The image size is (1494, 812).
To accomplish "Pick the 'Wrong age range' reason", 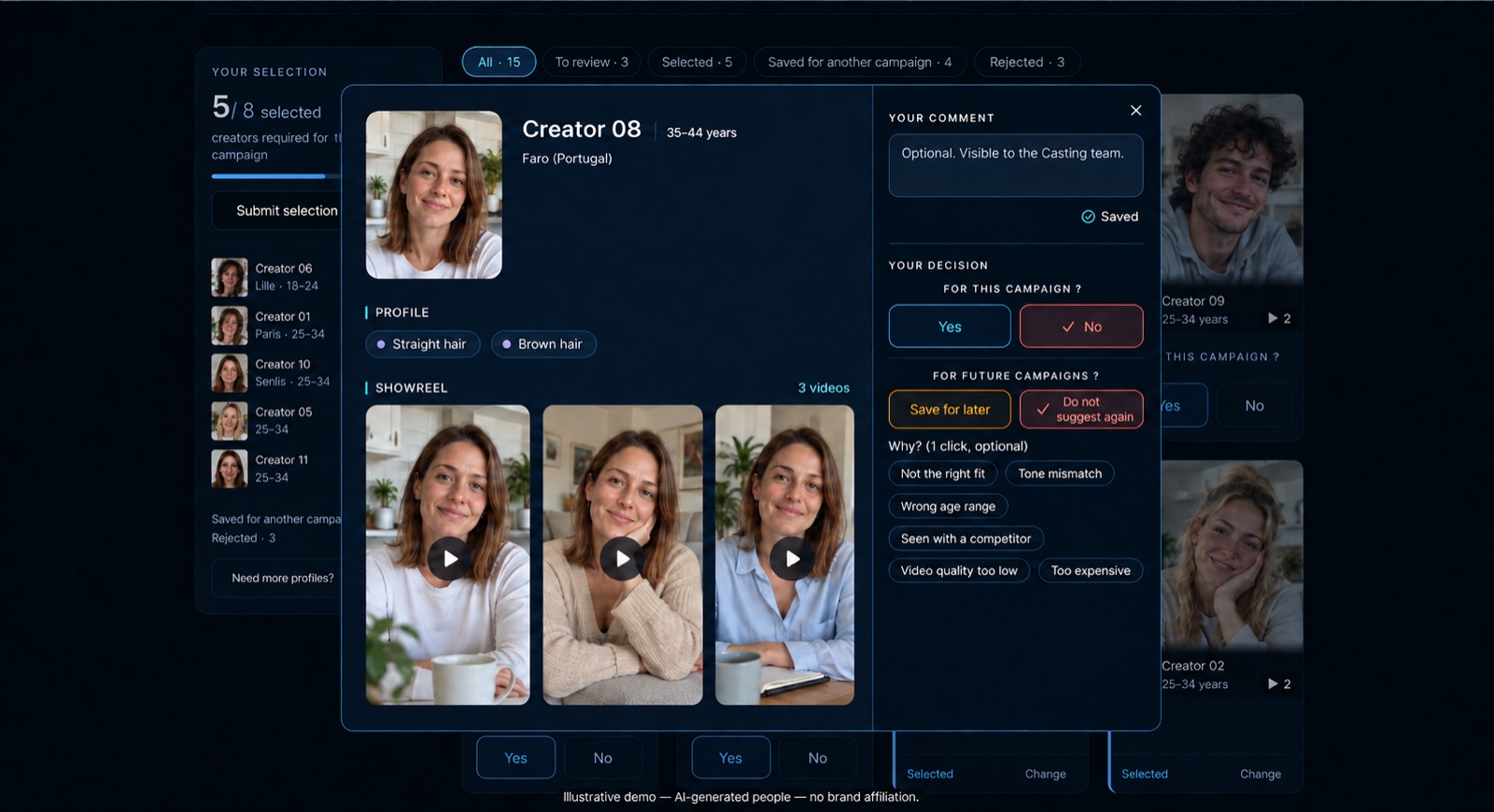I will pos(948,506).
